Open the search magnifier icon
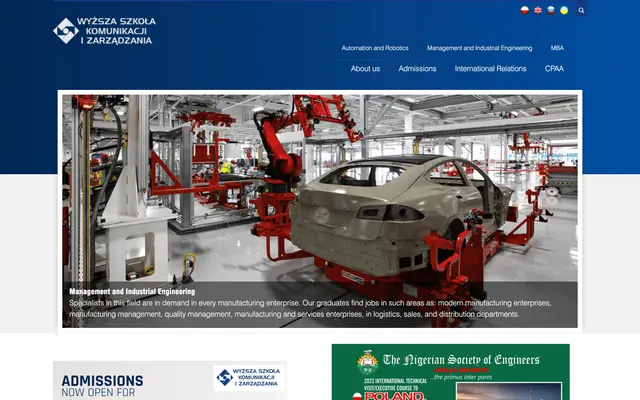 [581, 11]
